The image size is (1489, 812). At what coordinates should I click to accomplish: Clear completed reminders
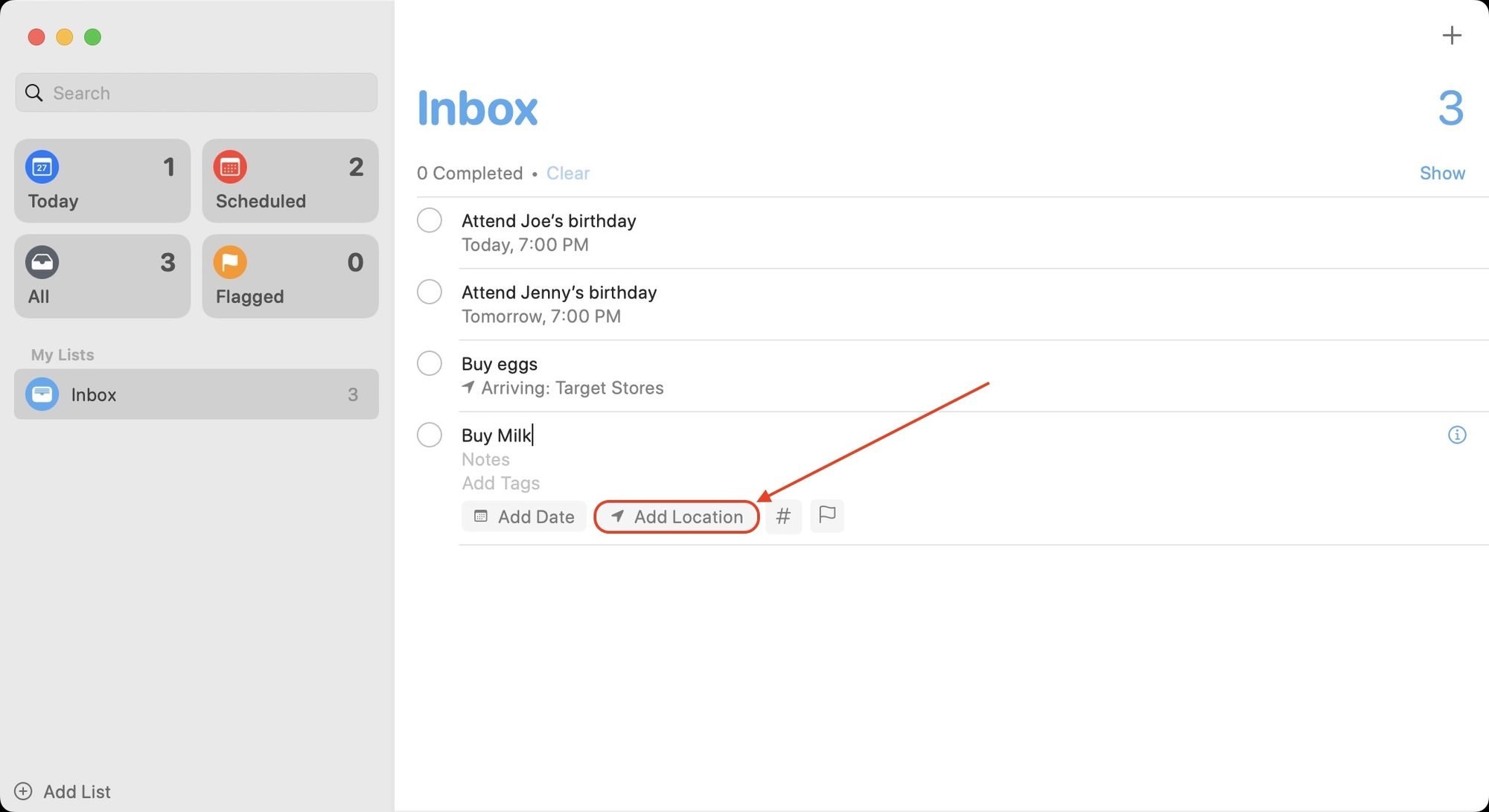(x=567, y=173)
